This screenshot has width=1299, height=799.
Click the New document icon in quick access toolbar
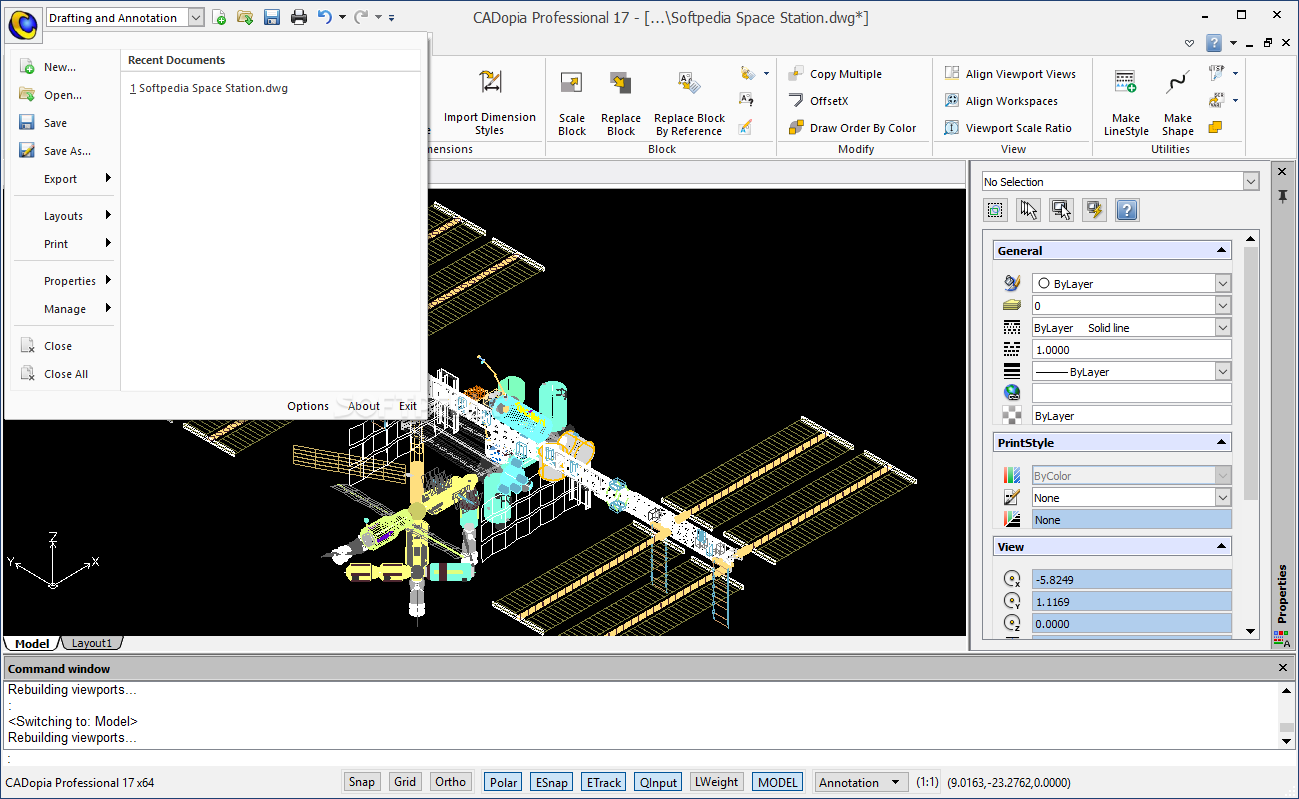(219, 17)
